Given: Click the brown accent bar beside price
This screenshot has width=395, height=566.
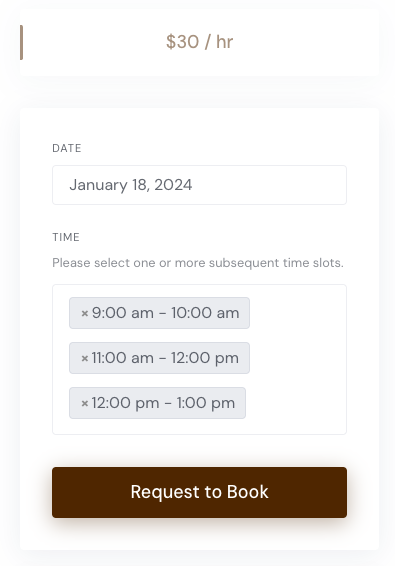Looking at the screenshot, I should click(21, 42).
